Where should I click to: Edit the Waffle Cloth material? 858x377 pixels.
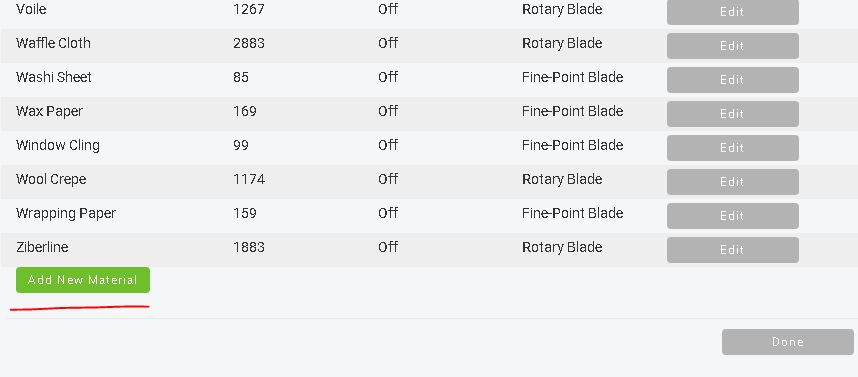pos(732,46)
